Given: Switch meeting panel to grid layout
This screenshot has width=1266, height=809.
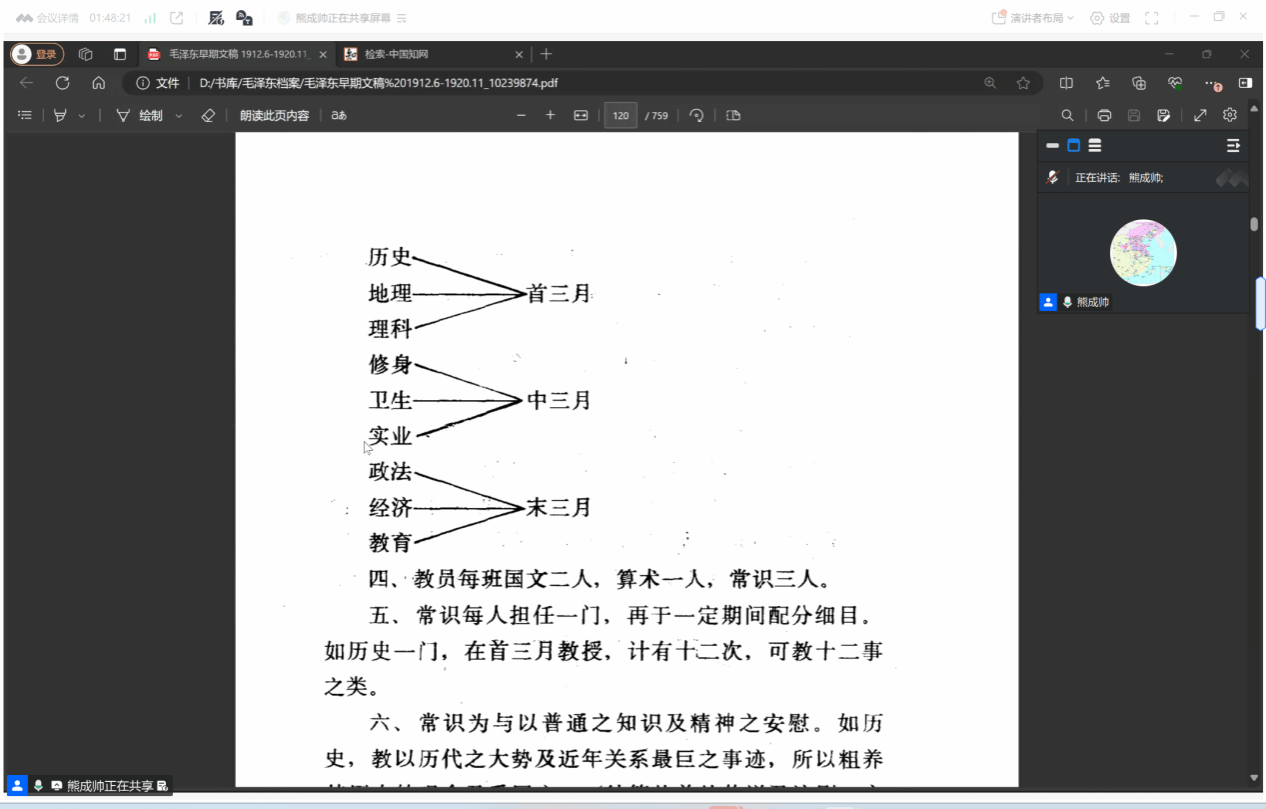Looking at the screenshot, I should pyautogui.click(x=1095, y=146).
